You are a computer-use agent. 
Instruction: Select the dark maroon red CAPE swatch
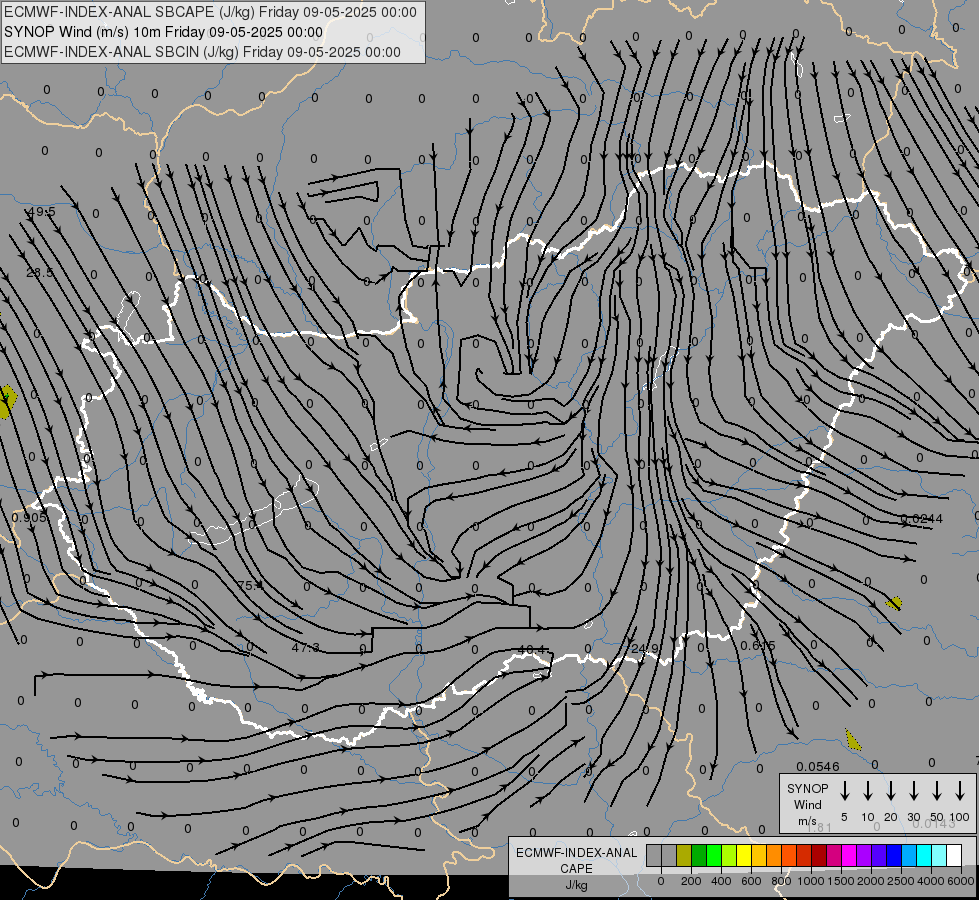[819, 856]
